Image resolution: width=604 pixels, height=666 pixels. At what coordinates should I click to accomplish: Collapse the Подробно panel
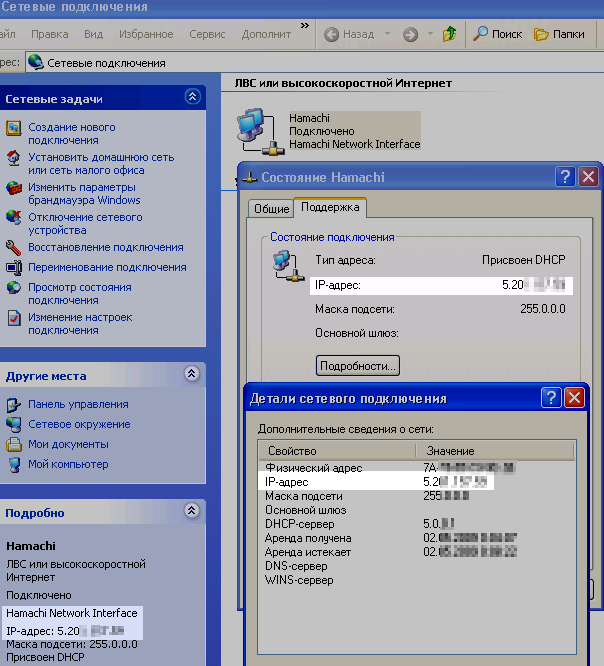coord(192,510)
